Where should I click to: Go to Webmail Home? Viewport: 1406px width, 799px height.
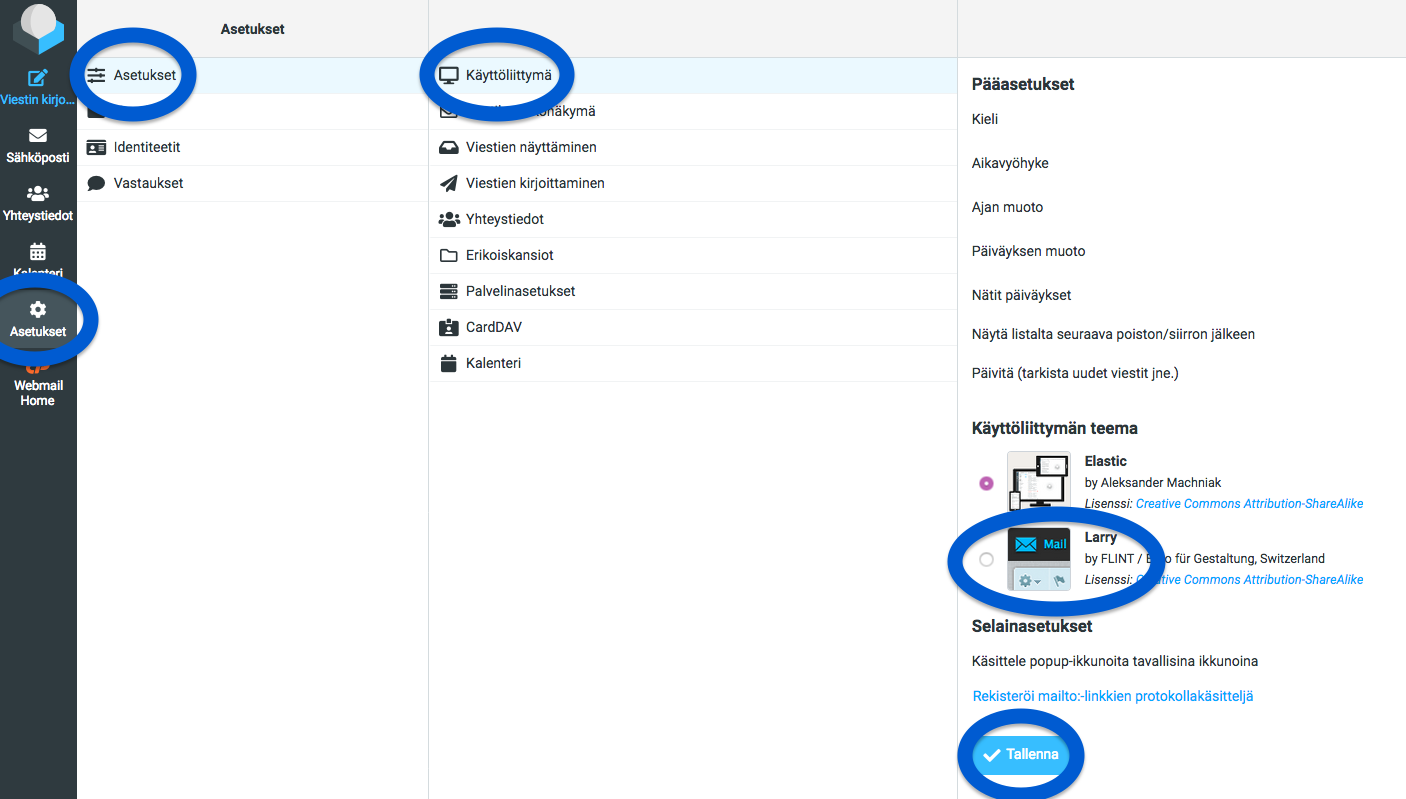38,392
